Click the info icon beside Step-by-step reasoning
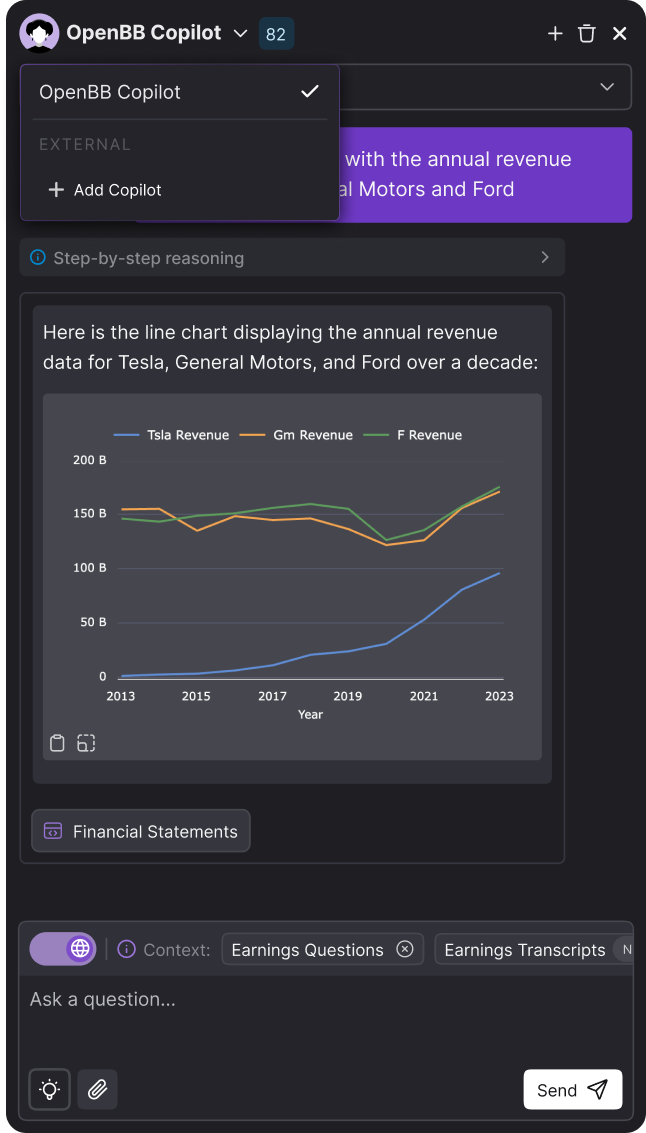The image size is (646, 1133). click(x=38, y=257)
